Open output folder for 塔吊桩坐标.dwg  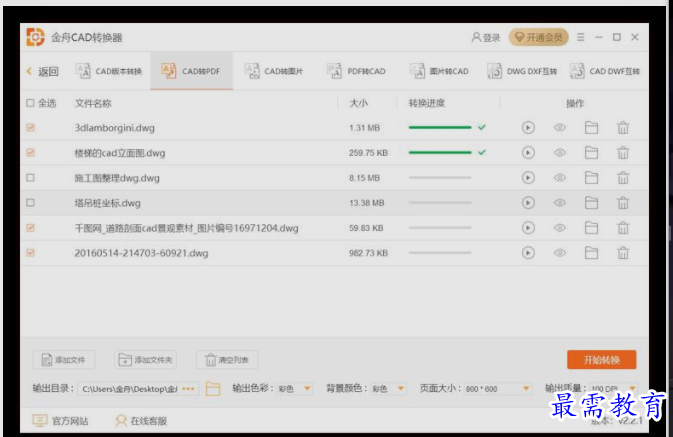tap(591, 203)
